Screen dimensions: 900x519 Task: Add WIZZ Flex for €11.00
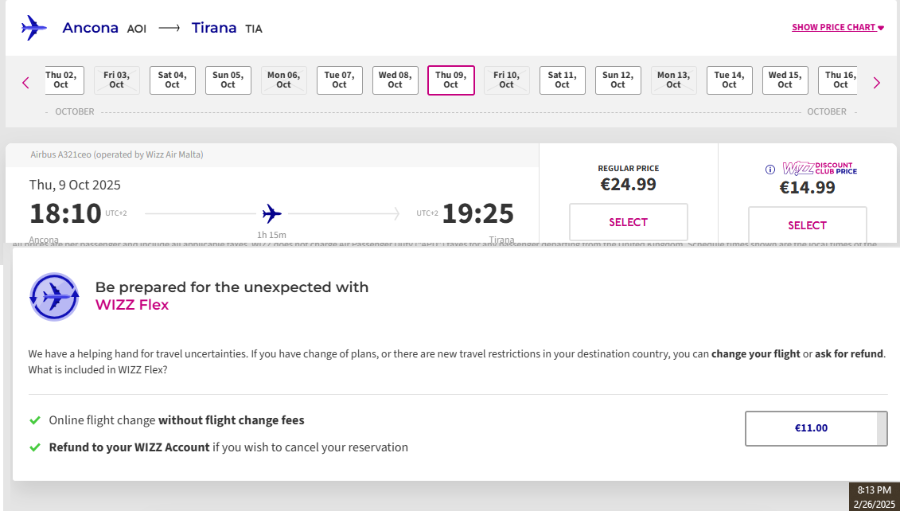point(816,428)
